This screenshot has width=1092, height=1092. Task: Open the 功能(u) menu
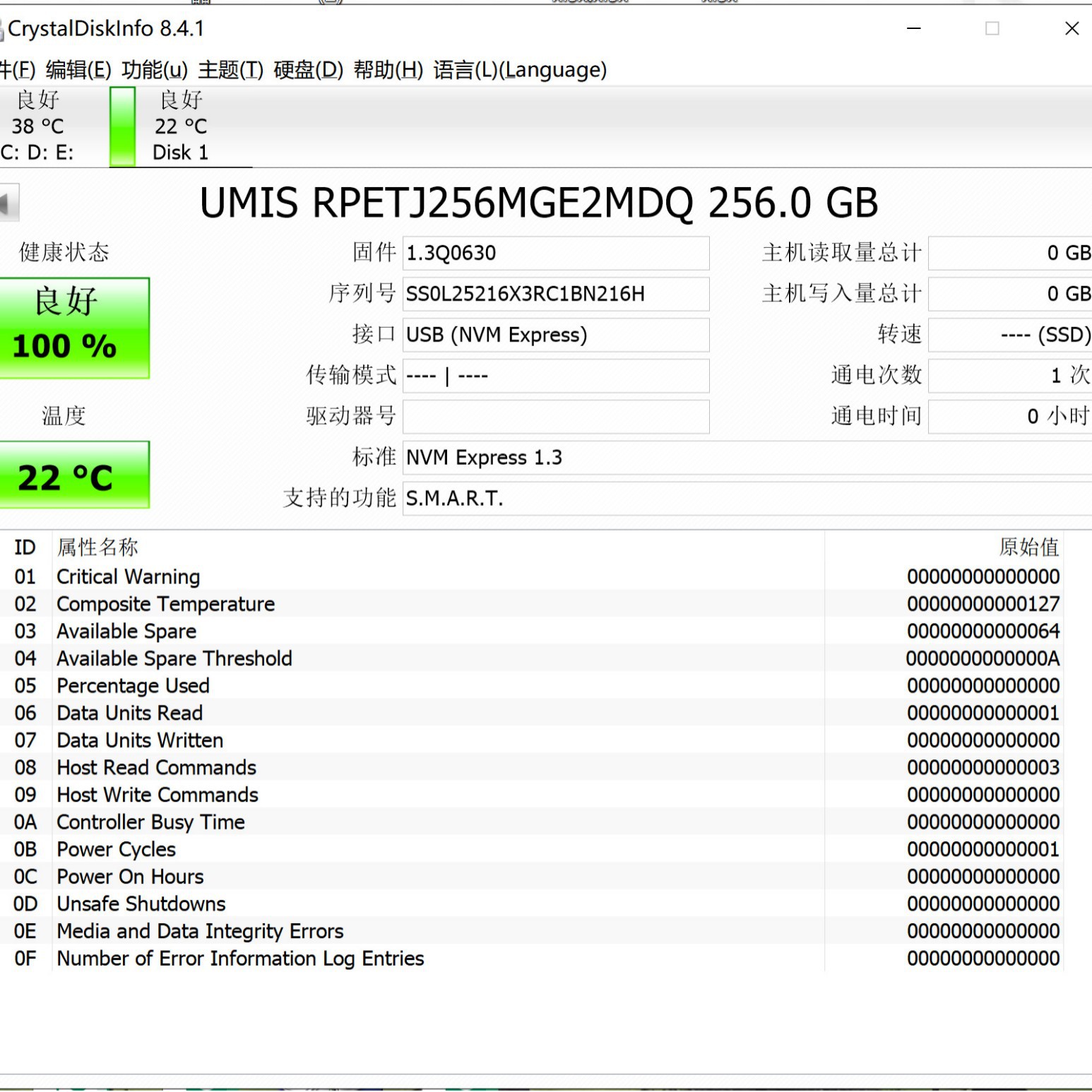pos(155,70)
